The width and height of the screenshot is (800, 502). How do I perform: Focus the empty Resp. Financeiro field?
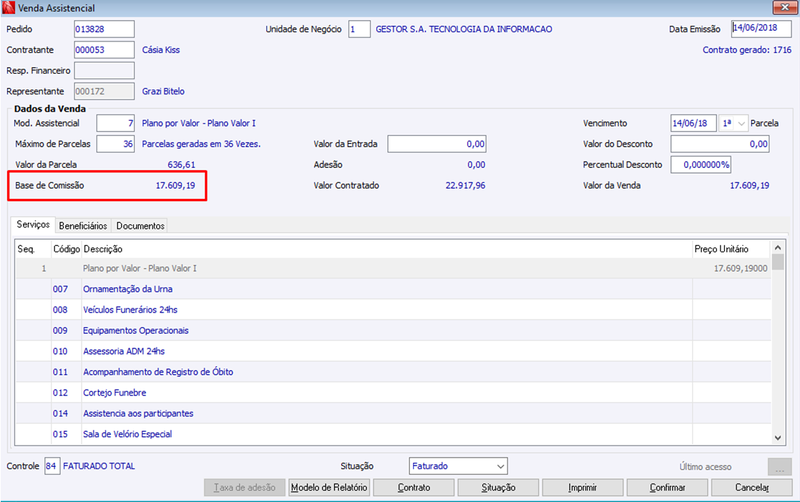[x=104, y=70]
